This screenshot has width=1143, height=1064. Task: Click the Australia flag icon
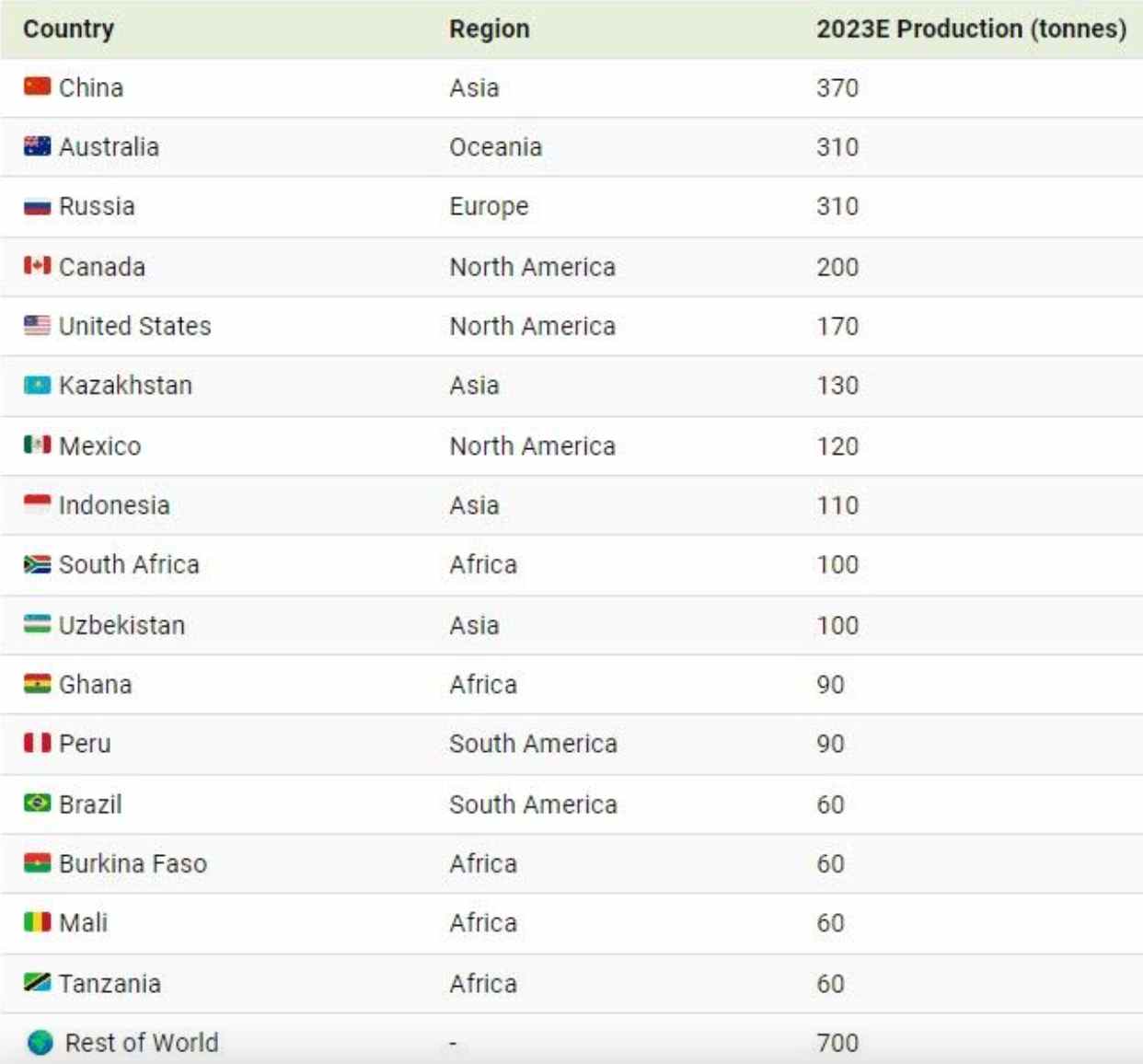(37, 146)
